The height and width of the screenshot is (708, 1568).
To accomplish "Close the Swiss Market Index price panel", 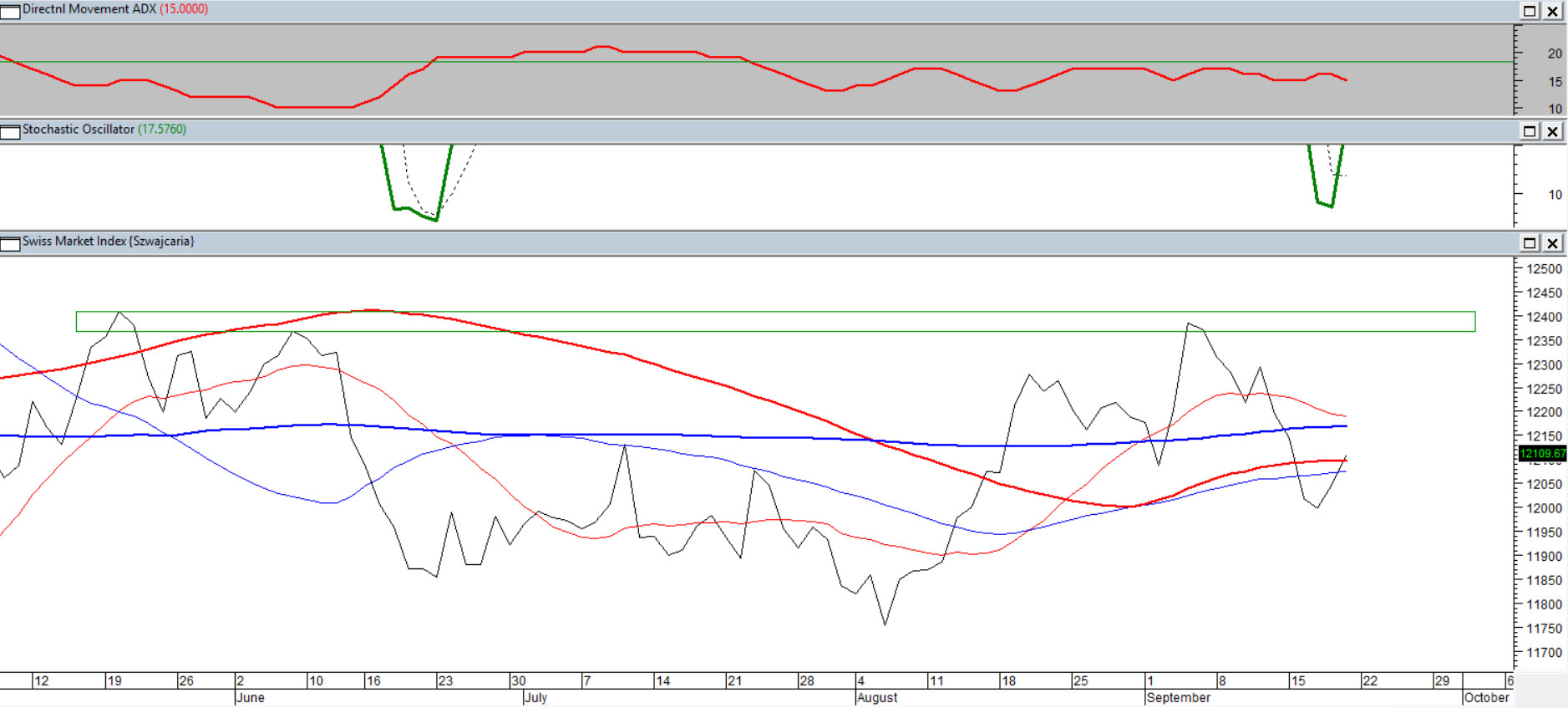I will [1553, 243].
